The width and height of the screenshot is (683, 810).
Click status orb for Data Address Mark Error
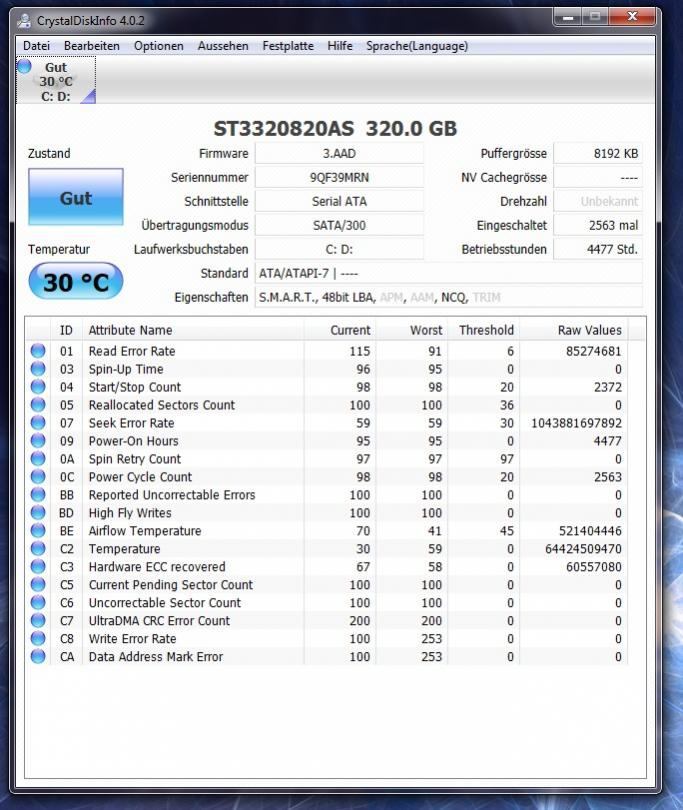(38, 656)
